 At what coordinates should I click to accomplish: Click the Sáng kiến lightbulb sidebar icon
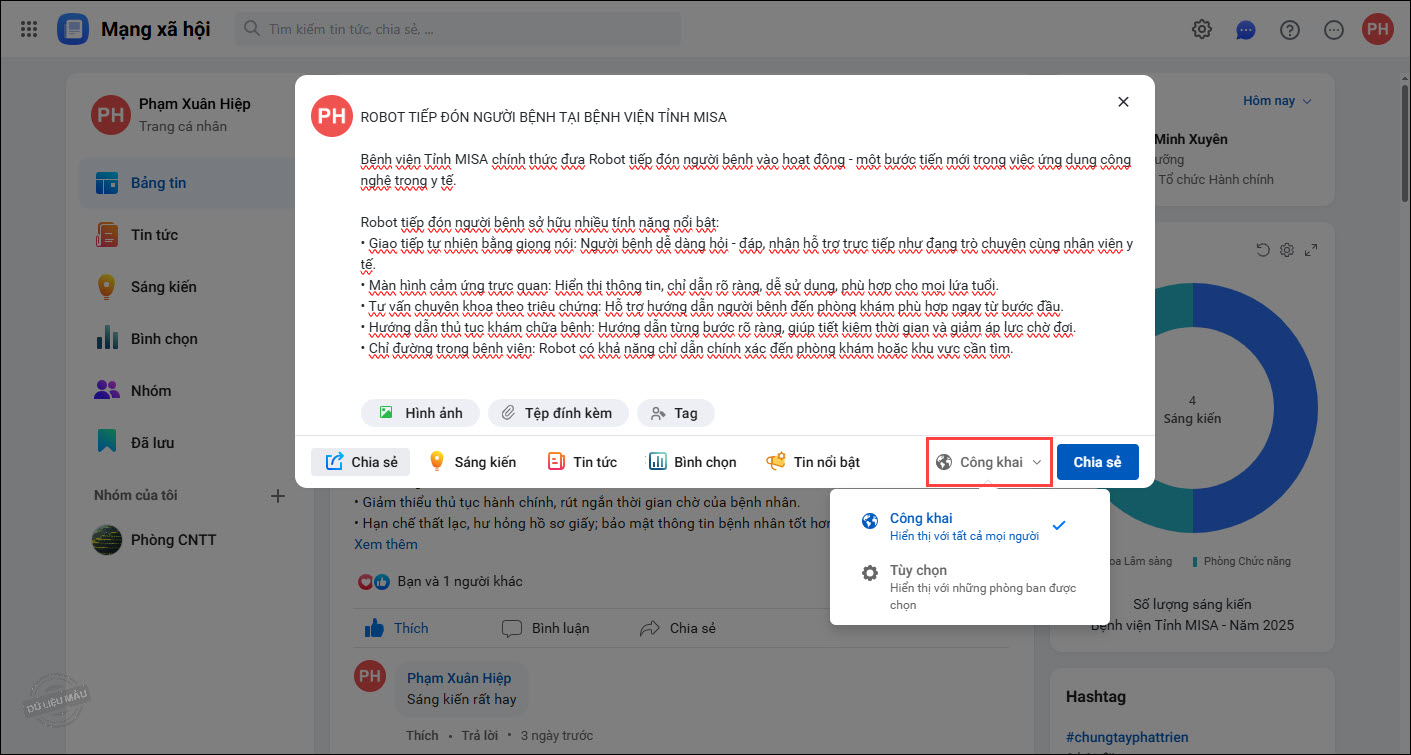click(107, 287)
